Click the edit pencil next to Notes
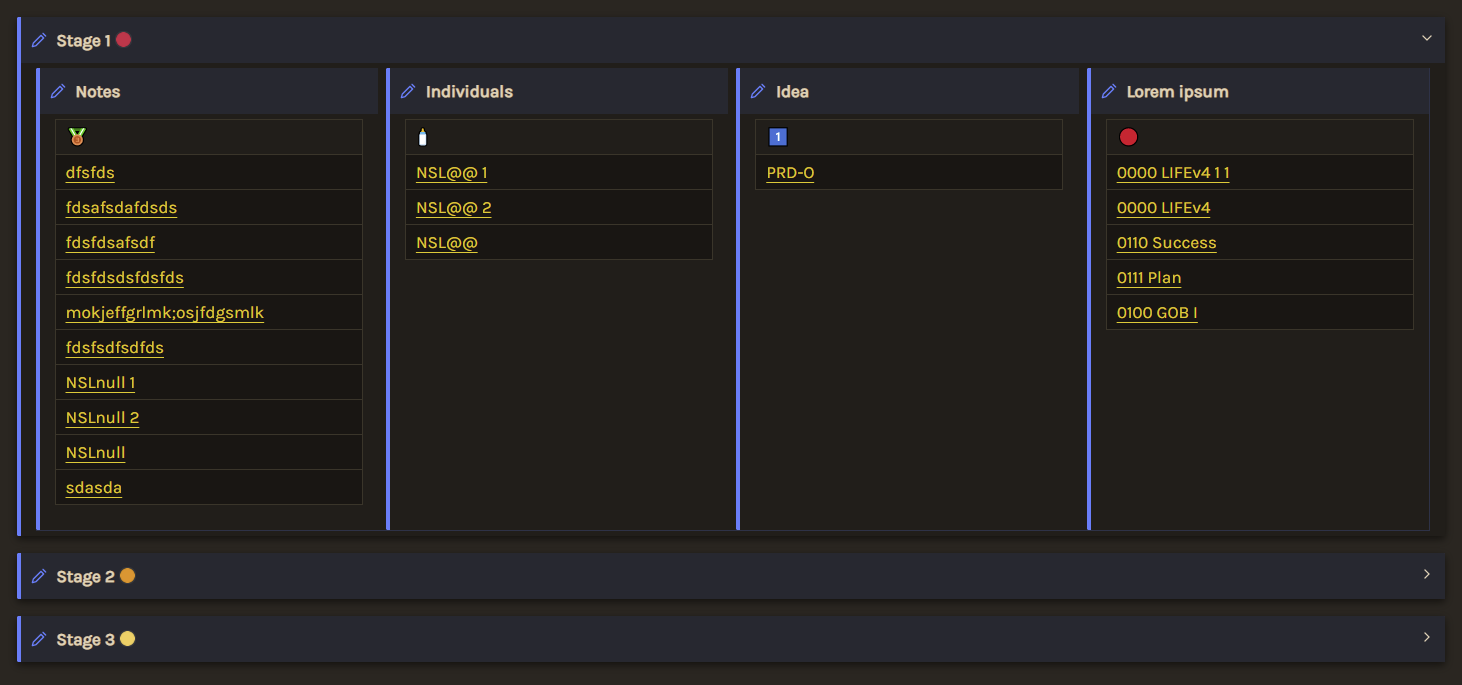Image resolution: width=1462 pixels, height=685 pixels. tap(58, 91)
